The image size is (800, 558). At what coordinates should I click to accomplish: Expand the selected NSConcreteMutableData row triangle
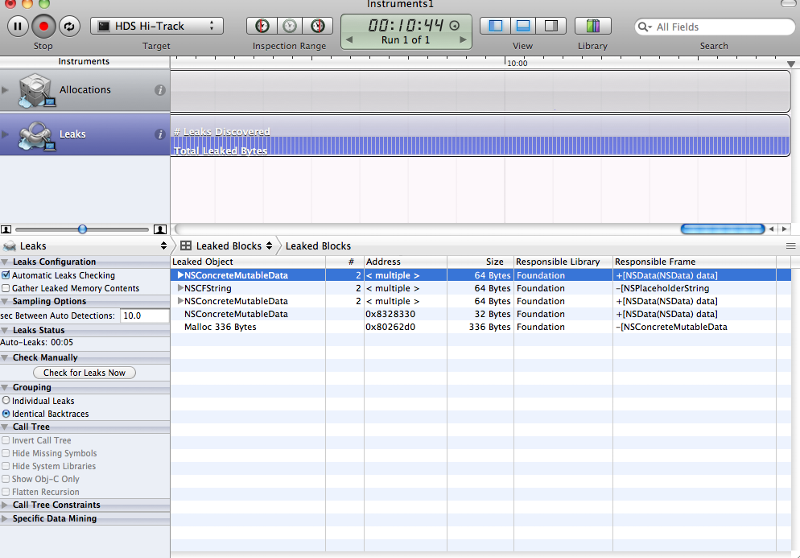[180, 275]
